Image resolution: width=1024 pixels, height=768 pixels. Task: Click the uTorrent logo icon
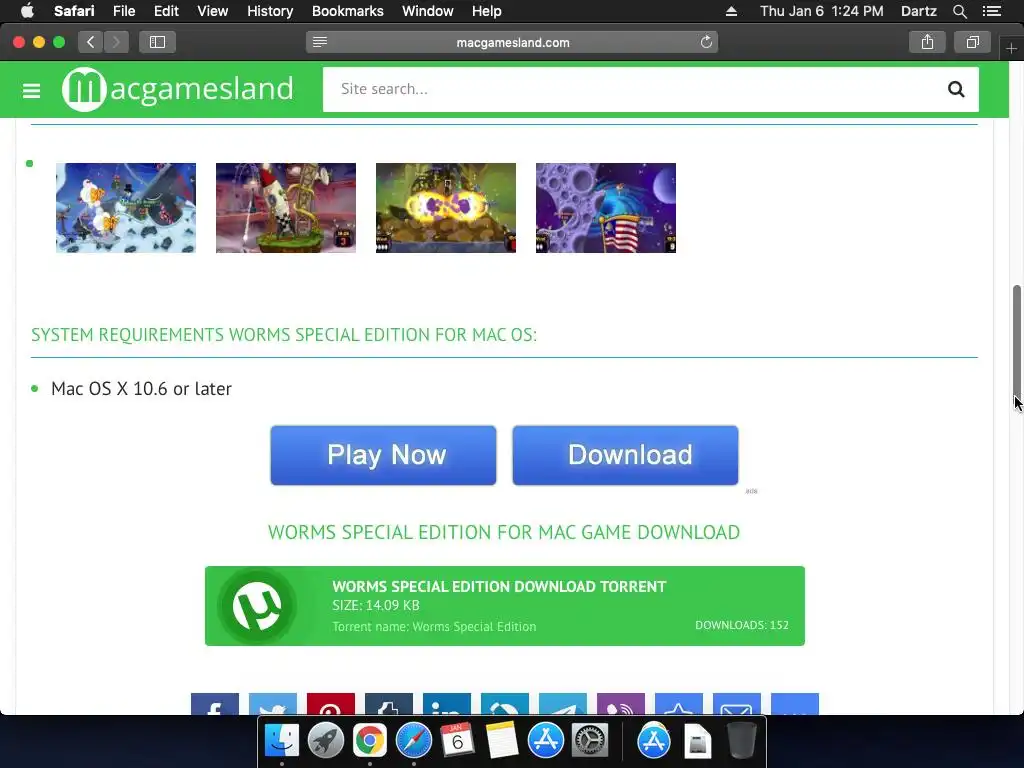(257, 606)
